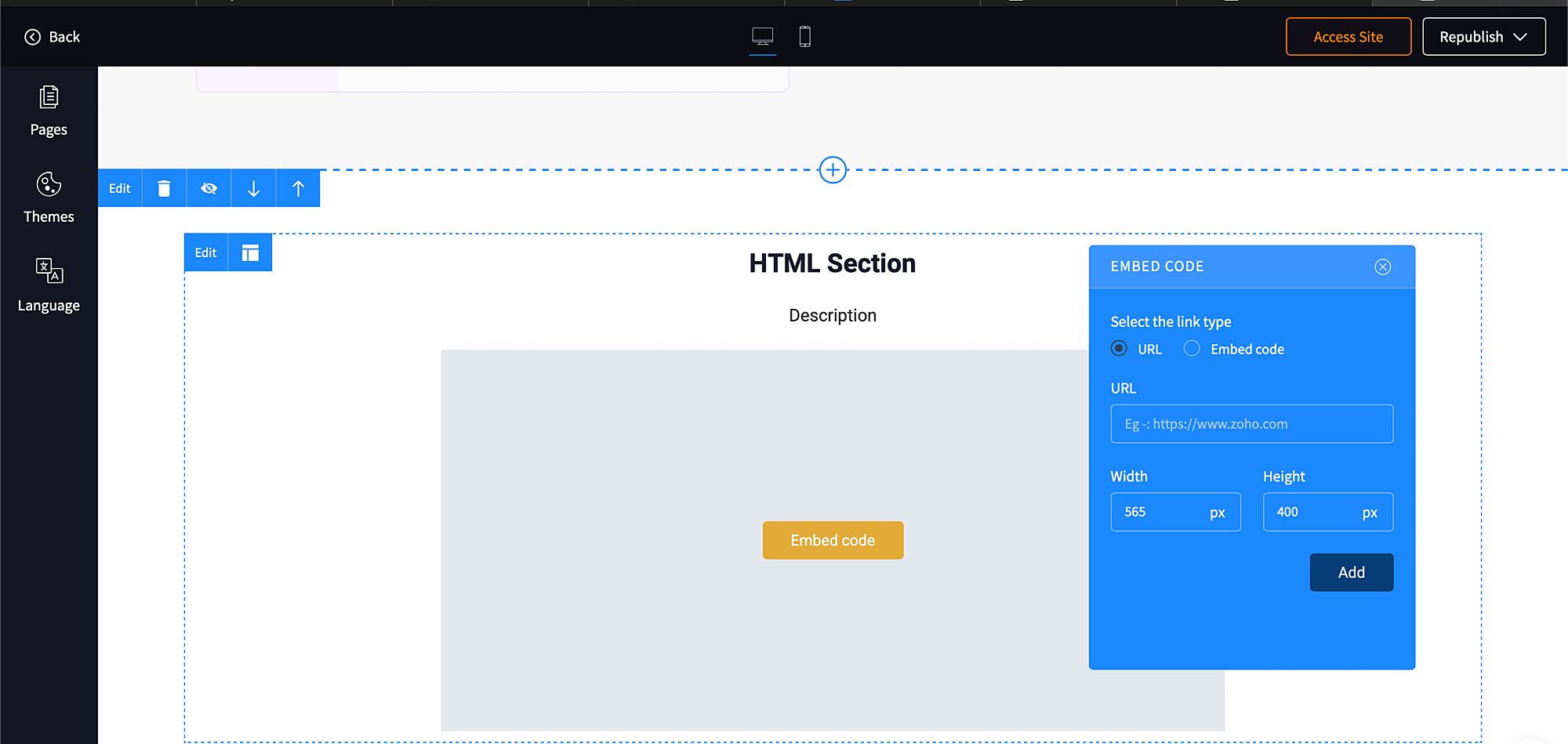This screenshot has width=1568, height=744.
Task: Delete the section with trash icon
Action: click(164, 188)
